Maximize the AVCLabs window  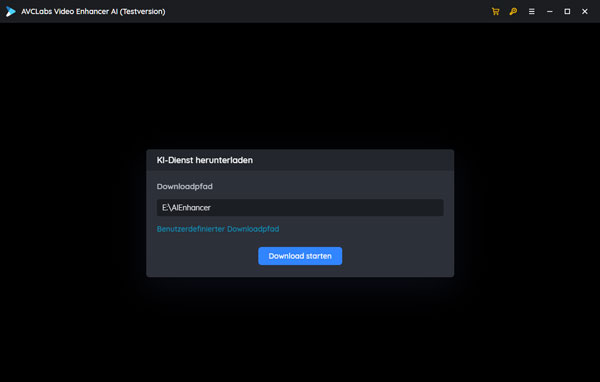tap(567, 11)
